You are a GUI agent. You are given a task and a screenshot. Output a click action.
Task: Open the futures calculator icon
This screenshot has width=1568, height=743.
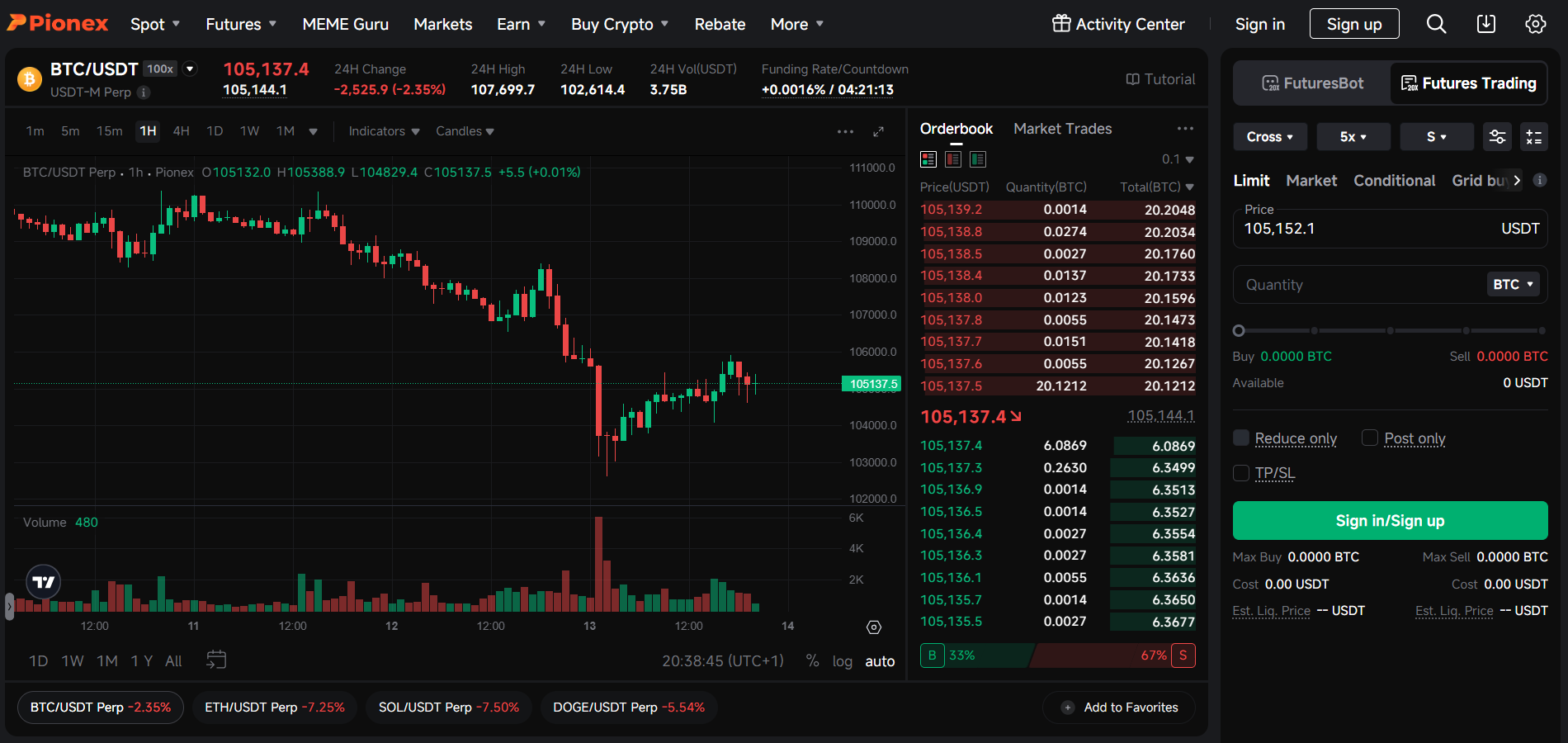[1533, 137]
